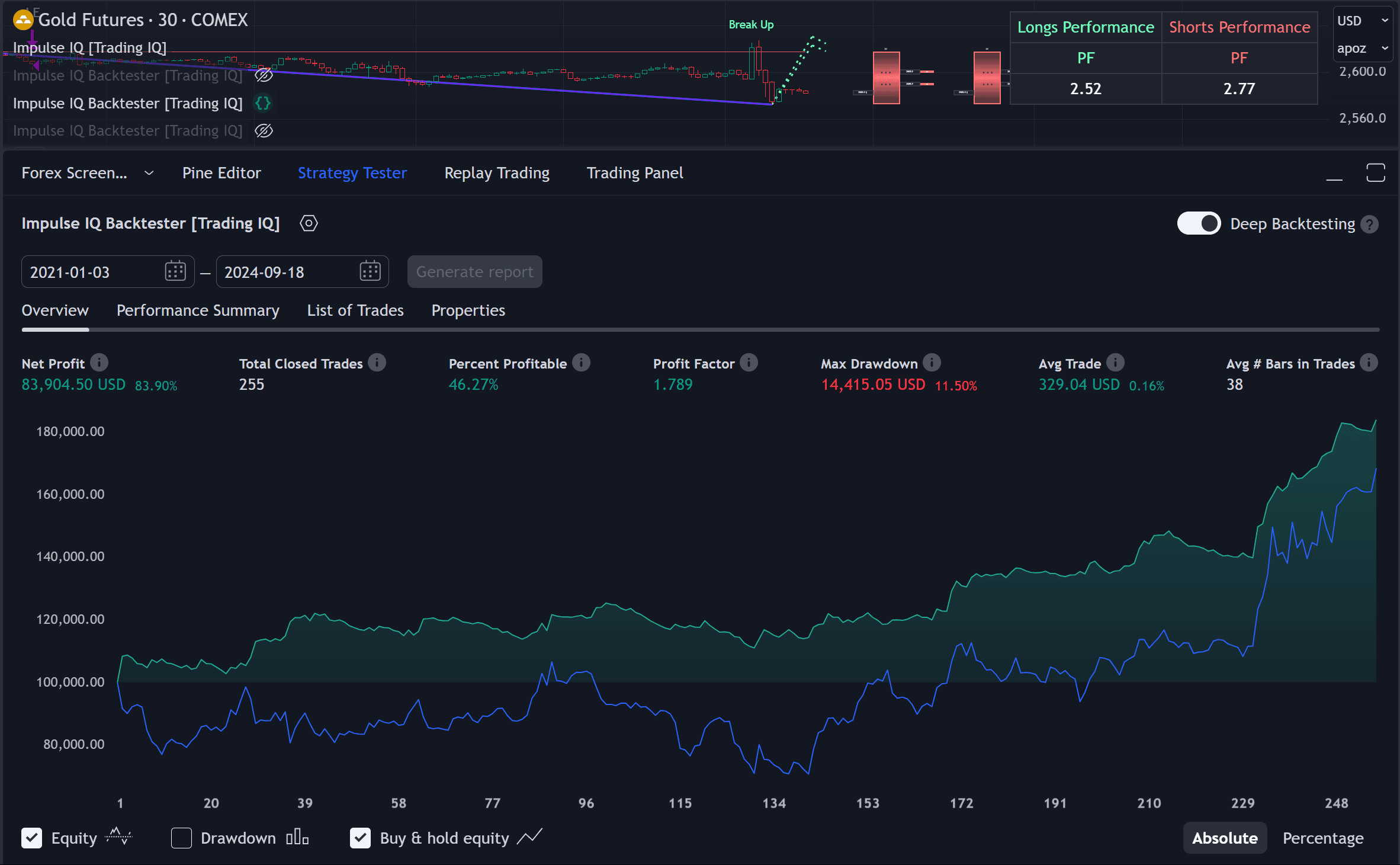The height and width of the screenshot is (865, 1400).
Task: Uncheck Buy & hold equity checkbox
Action: [x=360, y=838]
